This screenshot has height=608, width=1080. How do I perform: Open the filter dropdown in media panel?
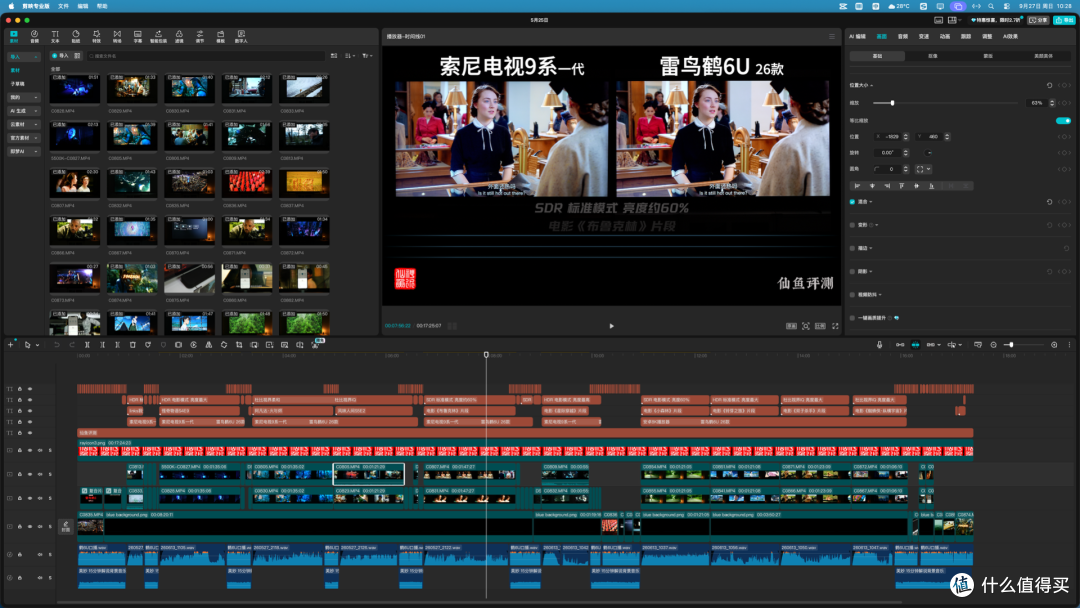tap(367, 56)
